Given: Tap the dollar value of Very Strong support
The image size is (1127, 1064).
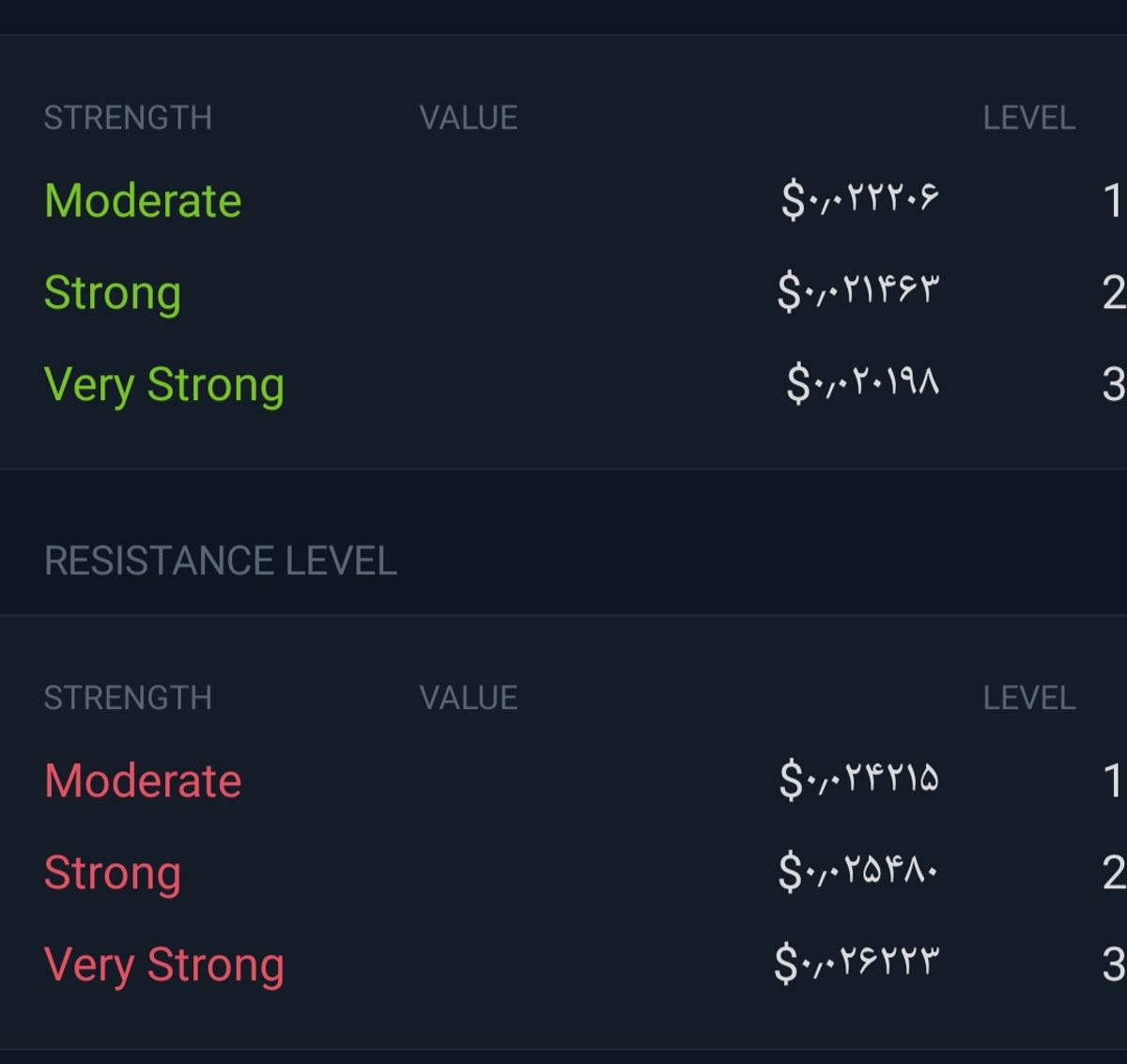Looking at the screenshot, I should 862,383.
